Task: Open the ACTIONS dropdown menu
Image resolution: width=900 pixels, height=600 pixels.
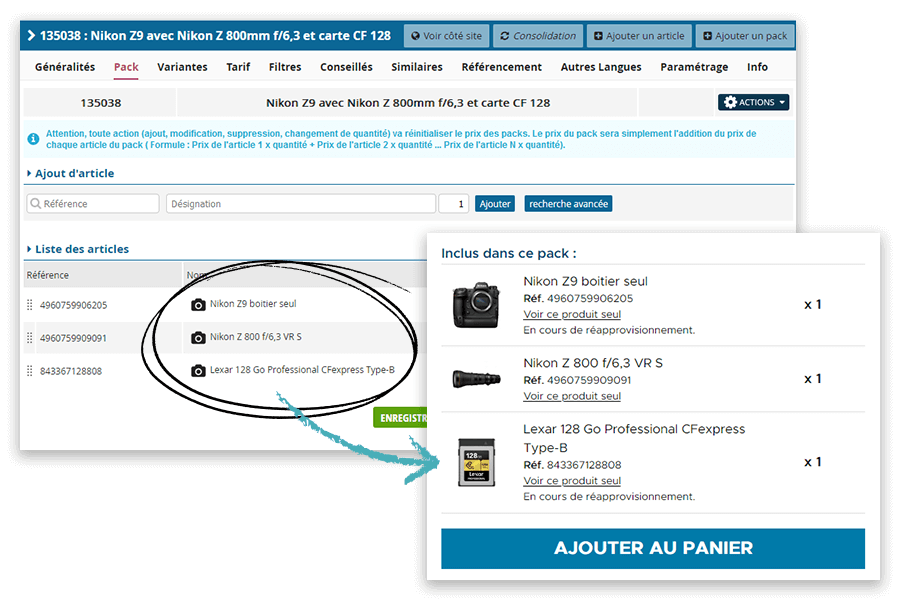Action: pos(753,102)
